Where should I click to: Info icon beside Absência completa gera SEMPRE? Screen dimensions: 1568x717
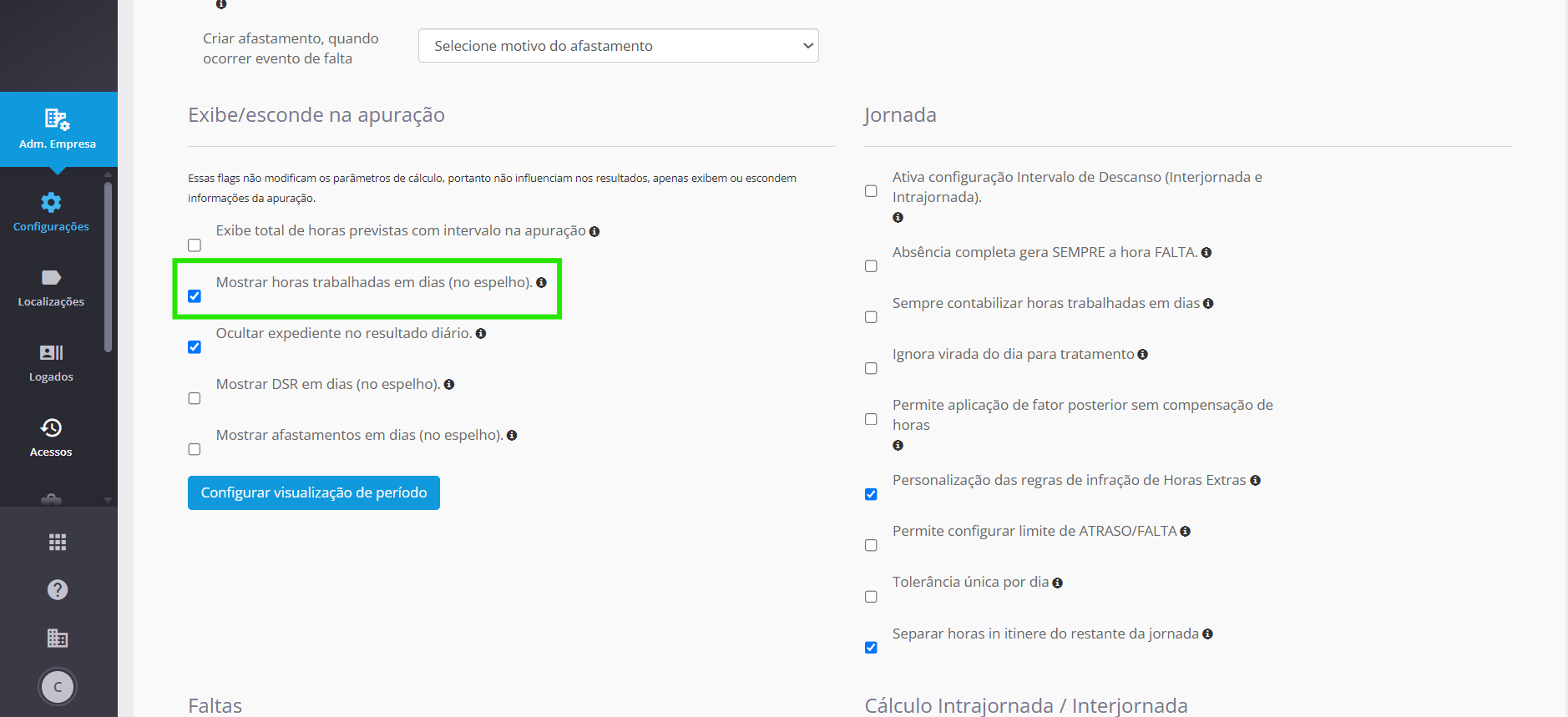click(x=1206, y=253)
